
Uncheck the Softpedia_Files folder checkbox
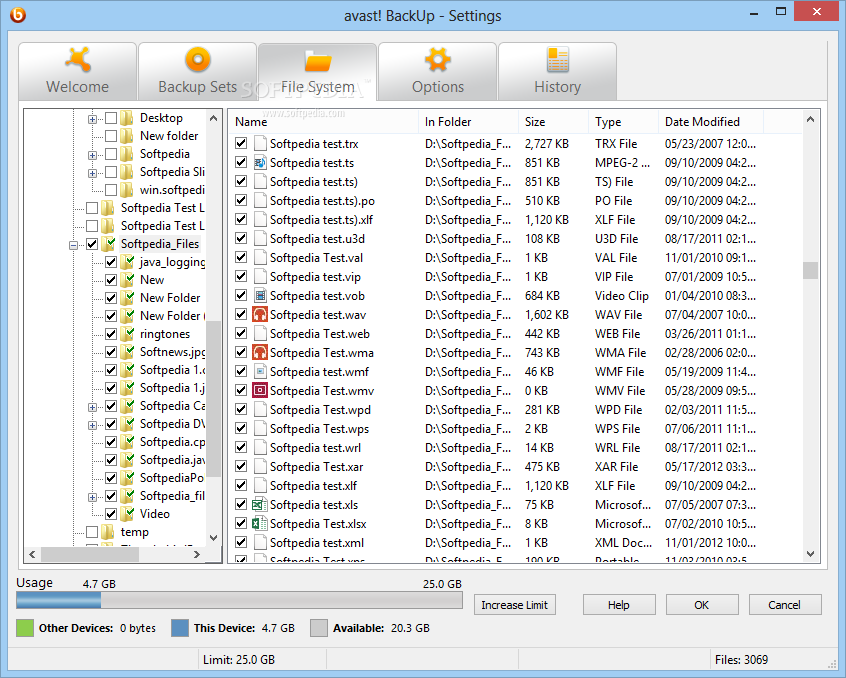92,244
